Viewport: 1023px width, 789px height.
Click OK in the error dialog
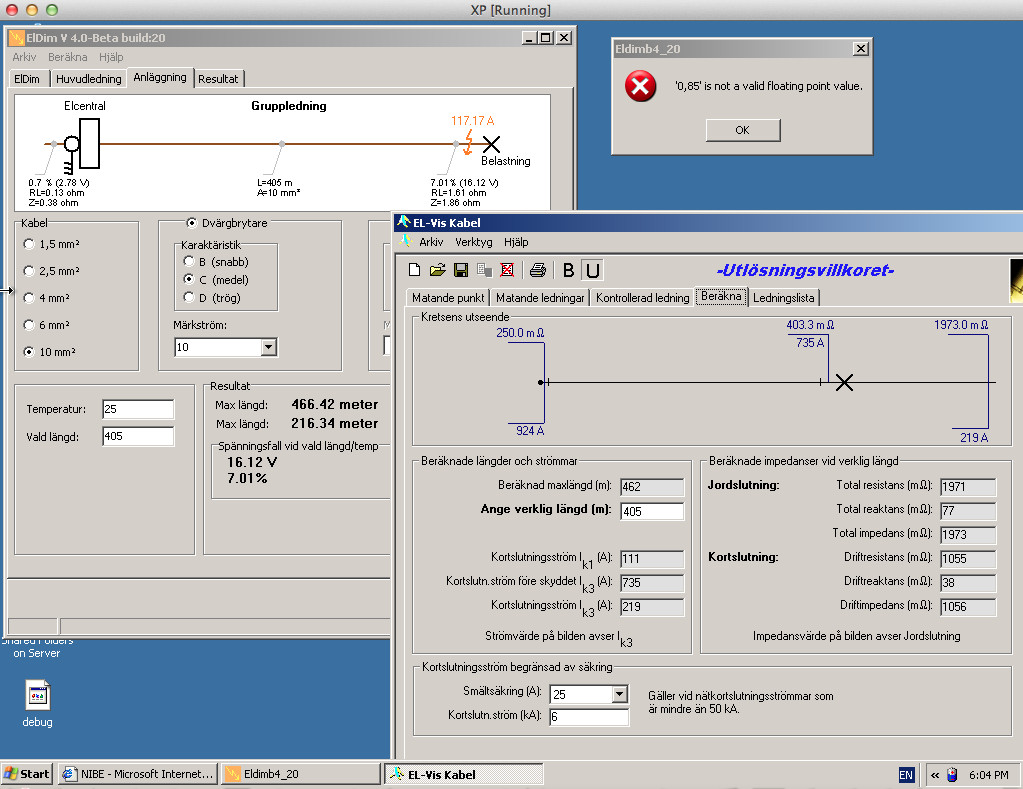pos(742,130)
